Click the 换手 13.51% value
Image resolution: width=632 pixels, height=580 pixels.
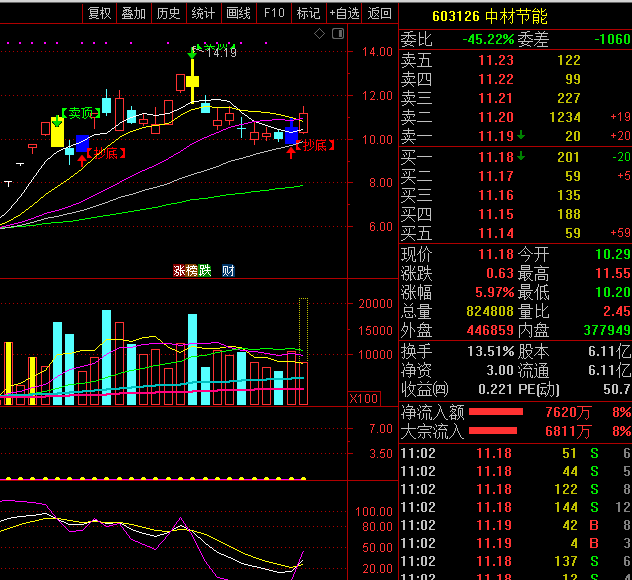point(491,351)
